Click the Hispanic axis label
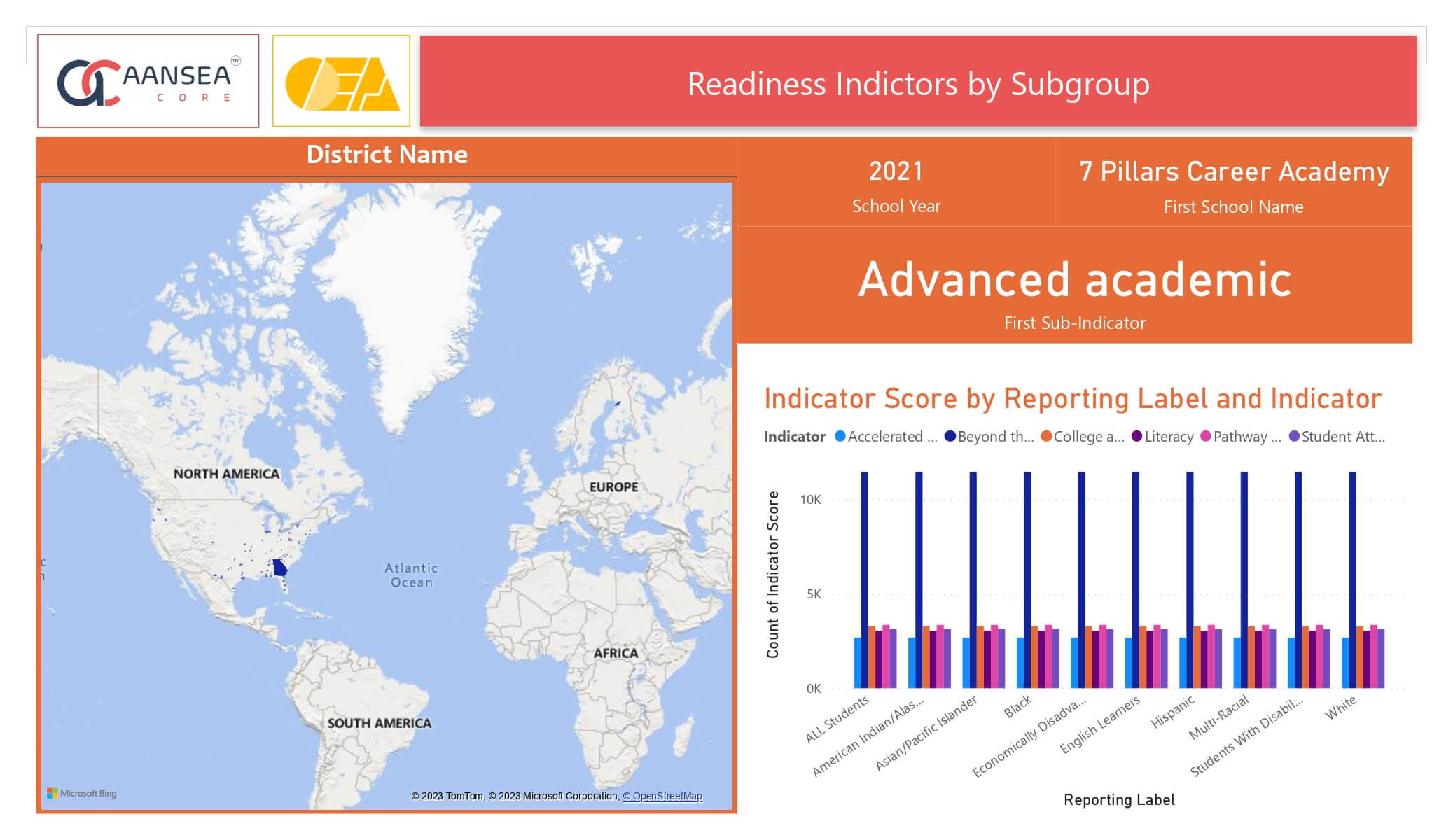Image resolution: width=1453 pixels, height=840 pixels. pos(1173,711)
